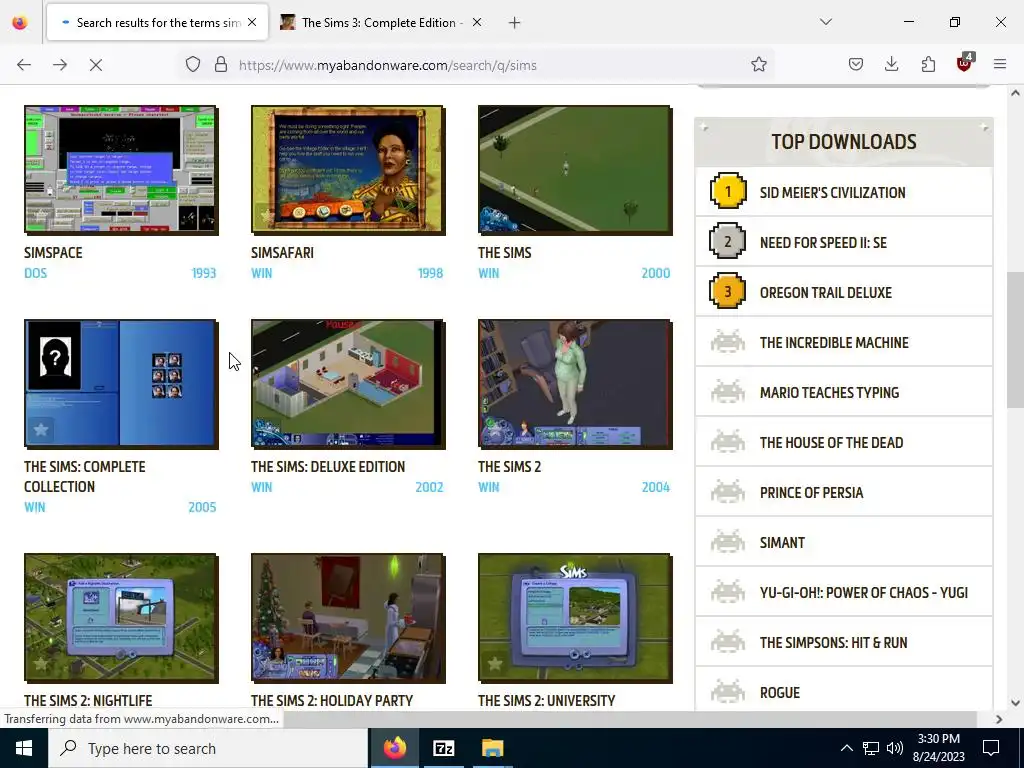The width and height of the screenshot is (1024, 768).
Task: Click the SIMSPACE title link
Action: (x=53, y=253)
